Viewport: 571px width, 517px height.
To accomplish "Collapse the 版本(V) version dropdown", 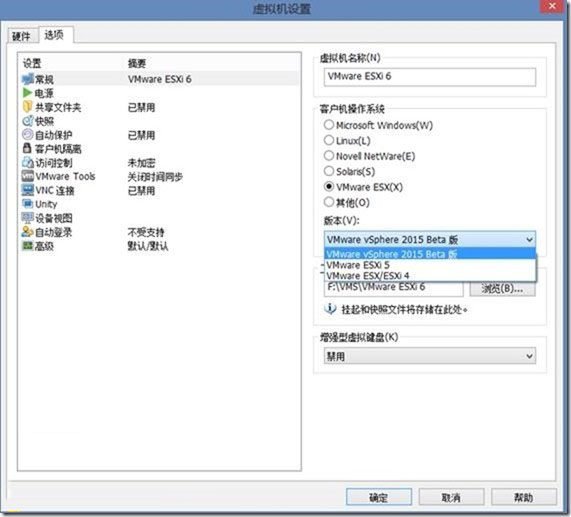I will pos(529,240).
